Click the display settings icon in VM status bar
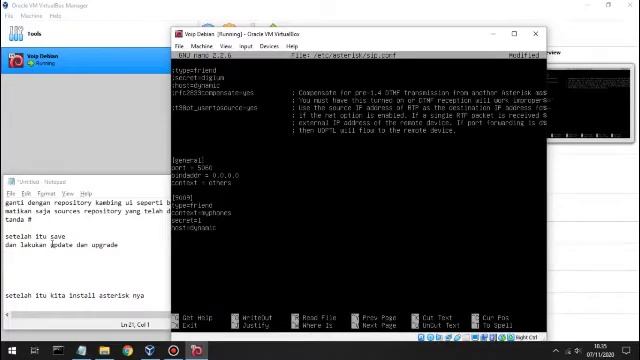 (475, 338)
